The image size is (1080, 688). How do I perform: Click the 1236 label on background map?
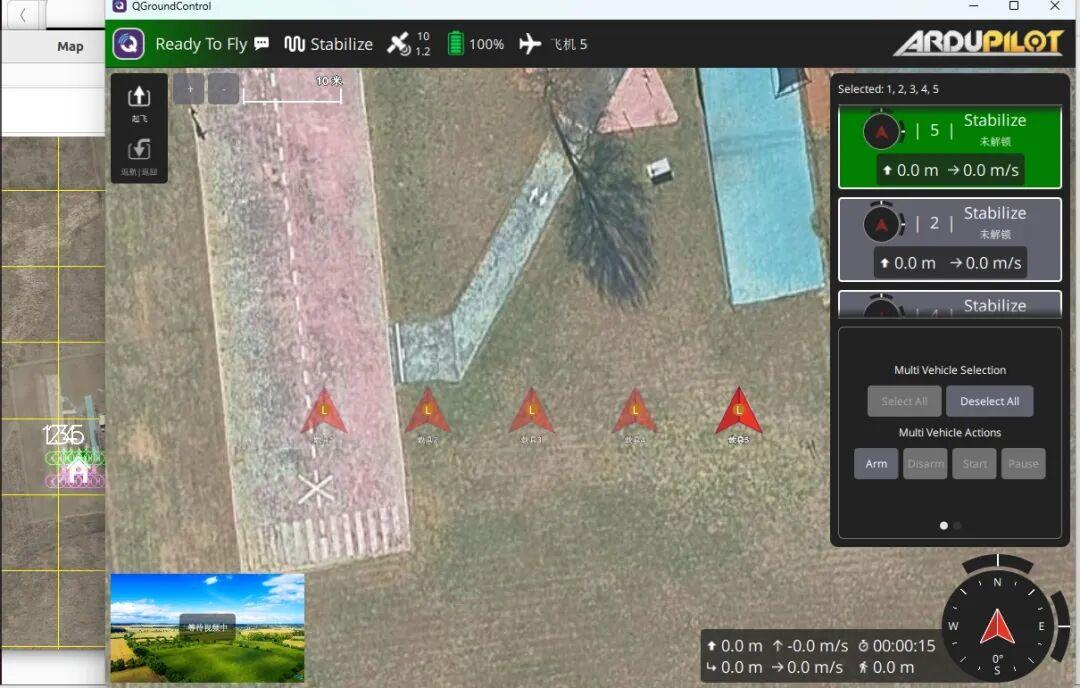click(63, 435)
